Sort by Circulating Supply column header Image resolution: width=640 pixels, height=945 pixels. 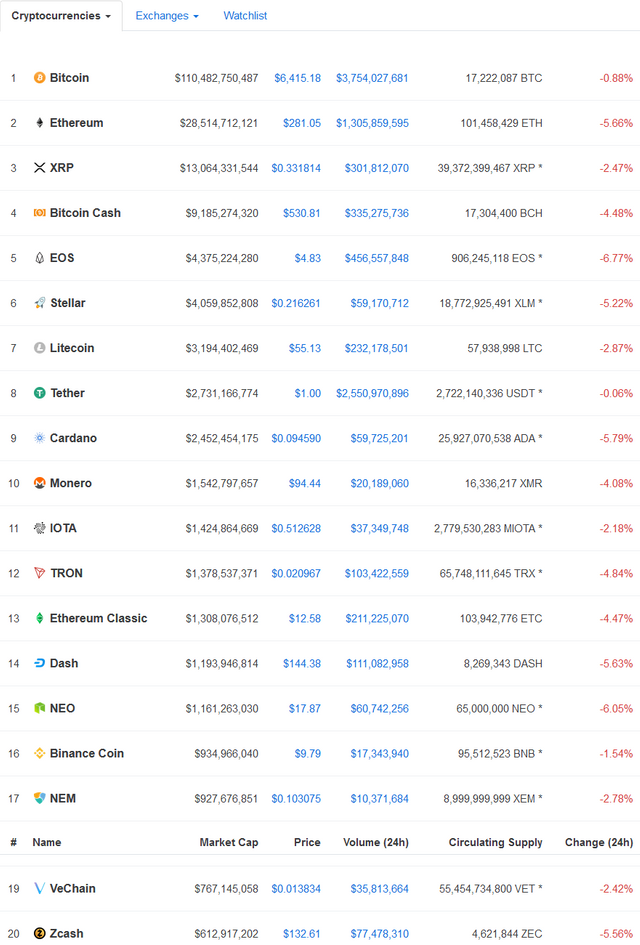[x=495, y=842]
